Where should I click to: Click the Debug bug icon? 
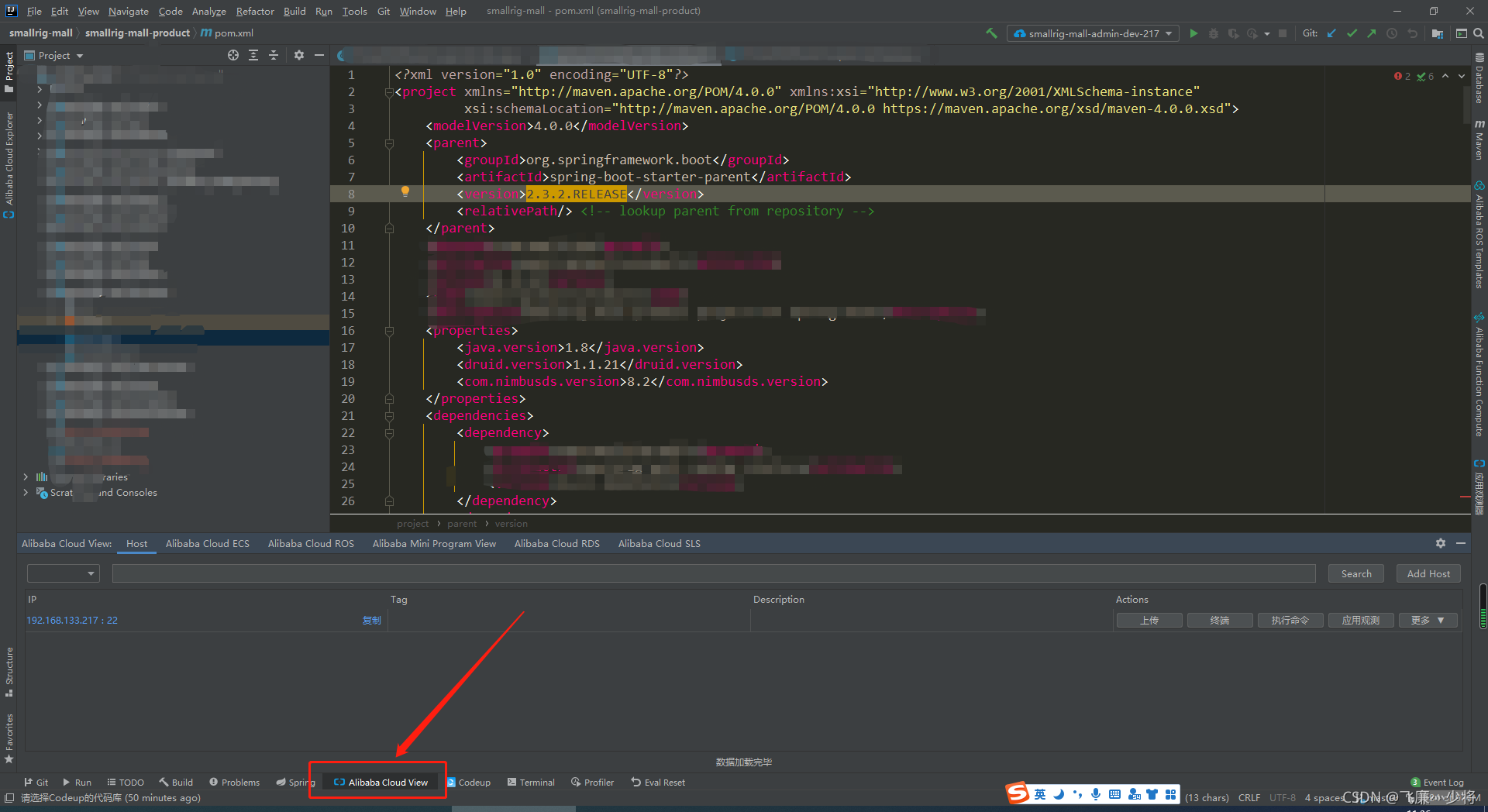(x=1214, y=33)
